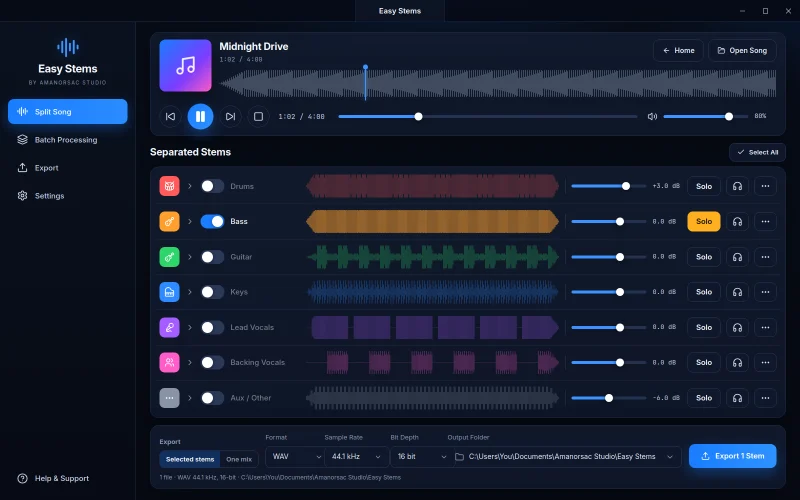This screenshot has height=500, width=800.
Task: Expand the Keys stem row chevron
Action: 190,292
